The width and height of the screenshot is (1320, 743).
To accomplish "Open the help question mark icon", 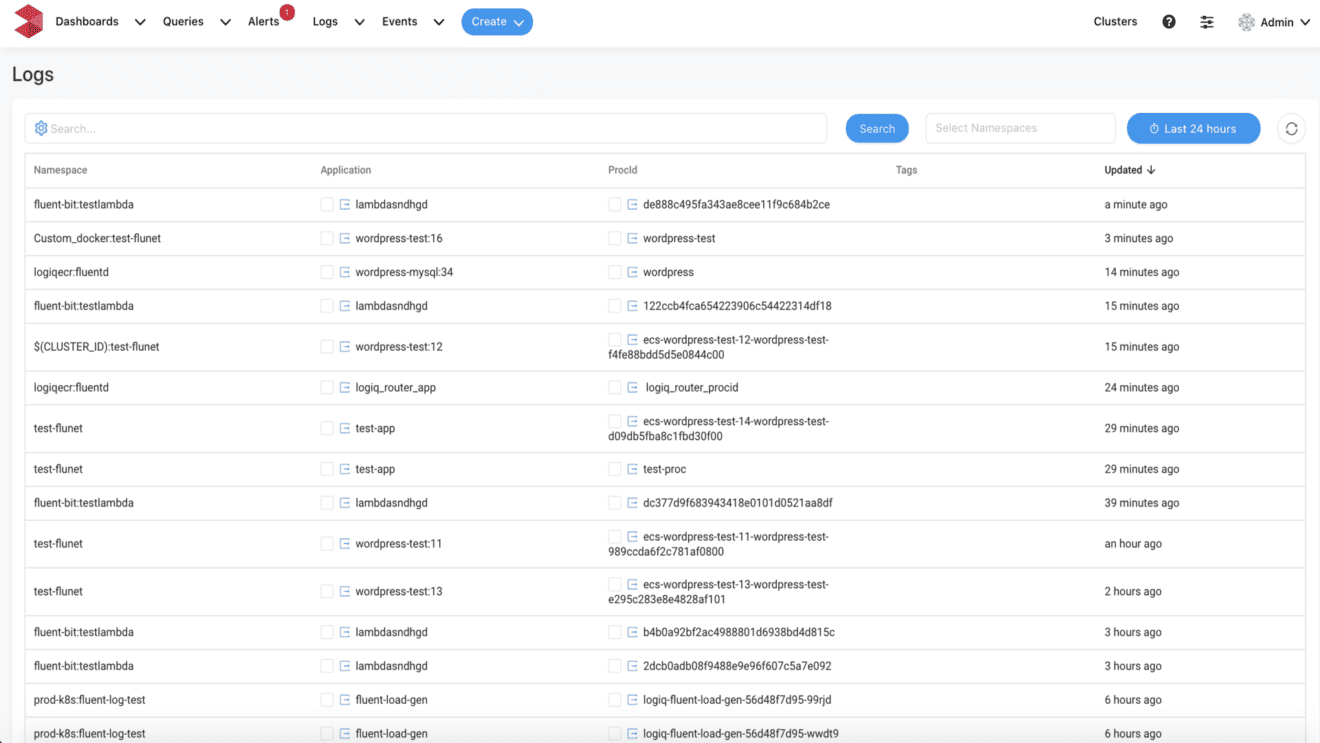I will [x=1169, y=22].
